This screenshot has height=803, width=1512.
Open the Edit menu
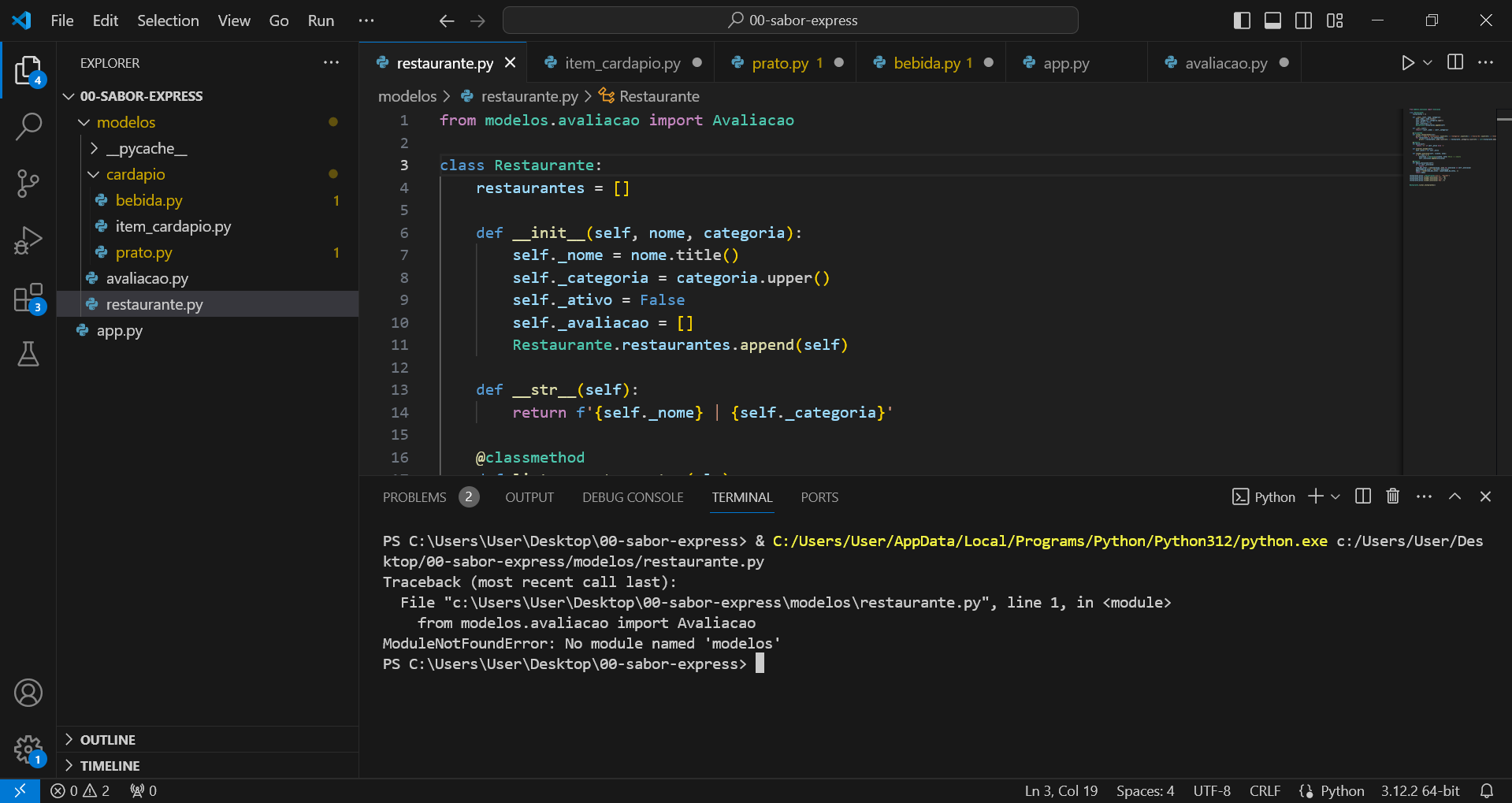[x=106, y=20]
